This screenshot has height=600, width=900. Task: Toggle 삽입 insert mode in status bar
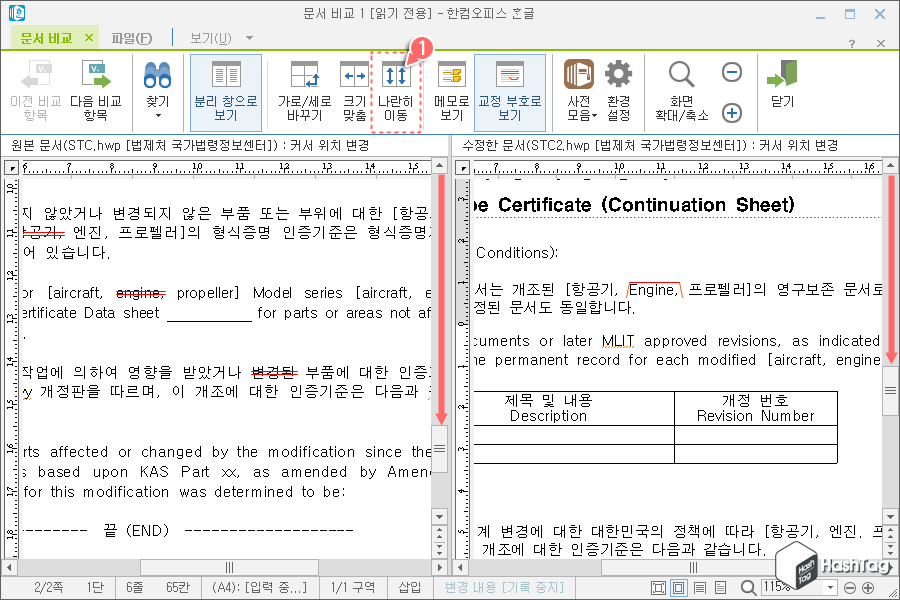tap(409, 588)
